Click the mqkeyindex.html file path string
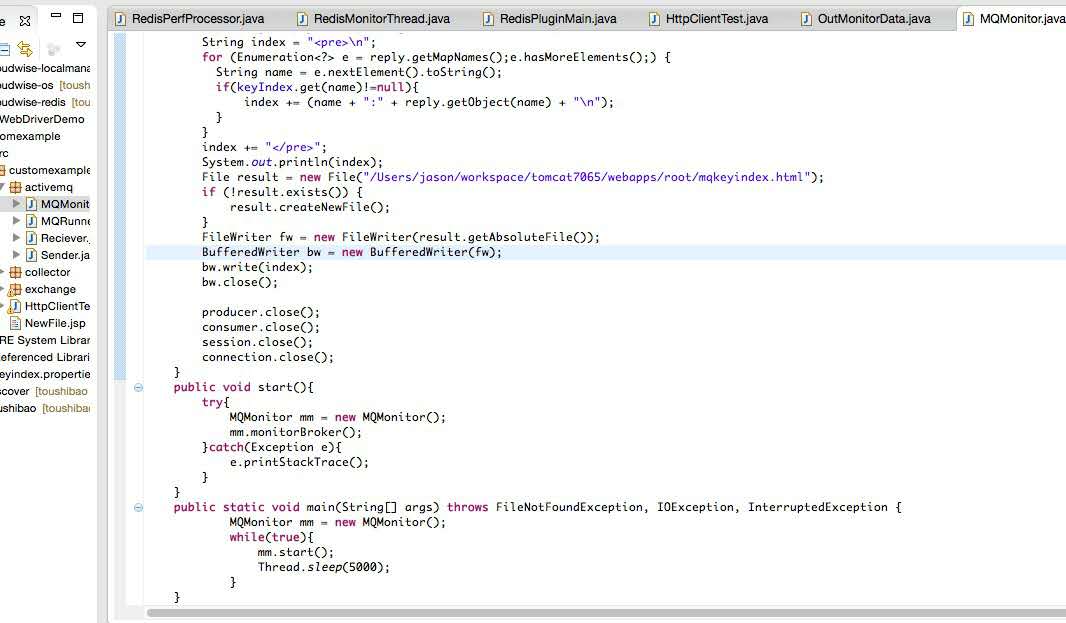The height and width of the screenshot is (623, 1066). 587,178
